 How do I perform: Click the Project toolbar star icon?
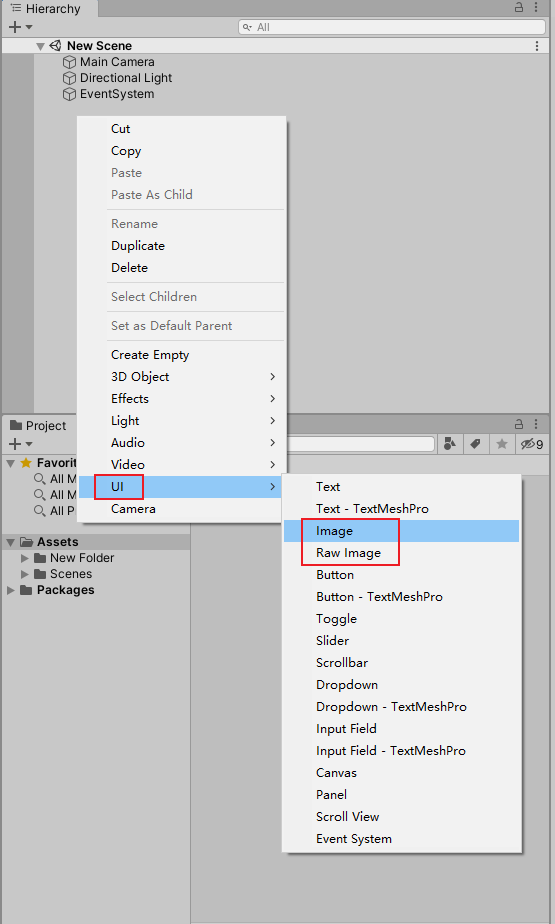[502, 444]
